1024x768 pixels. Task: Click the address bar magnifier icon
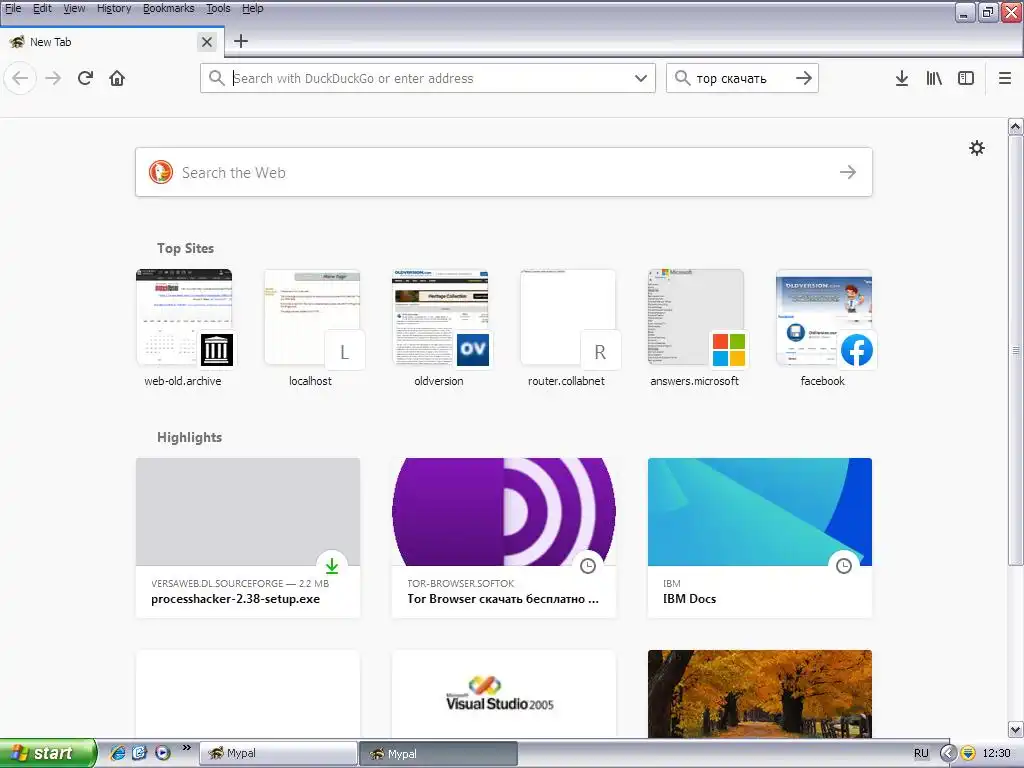tap(216, 78)
